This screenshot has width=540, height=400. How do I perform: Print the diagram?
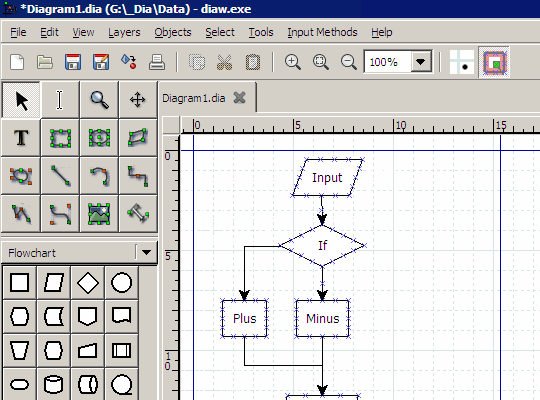(157, 62)
